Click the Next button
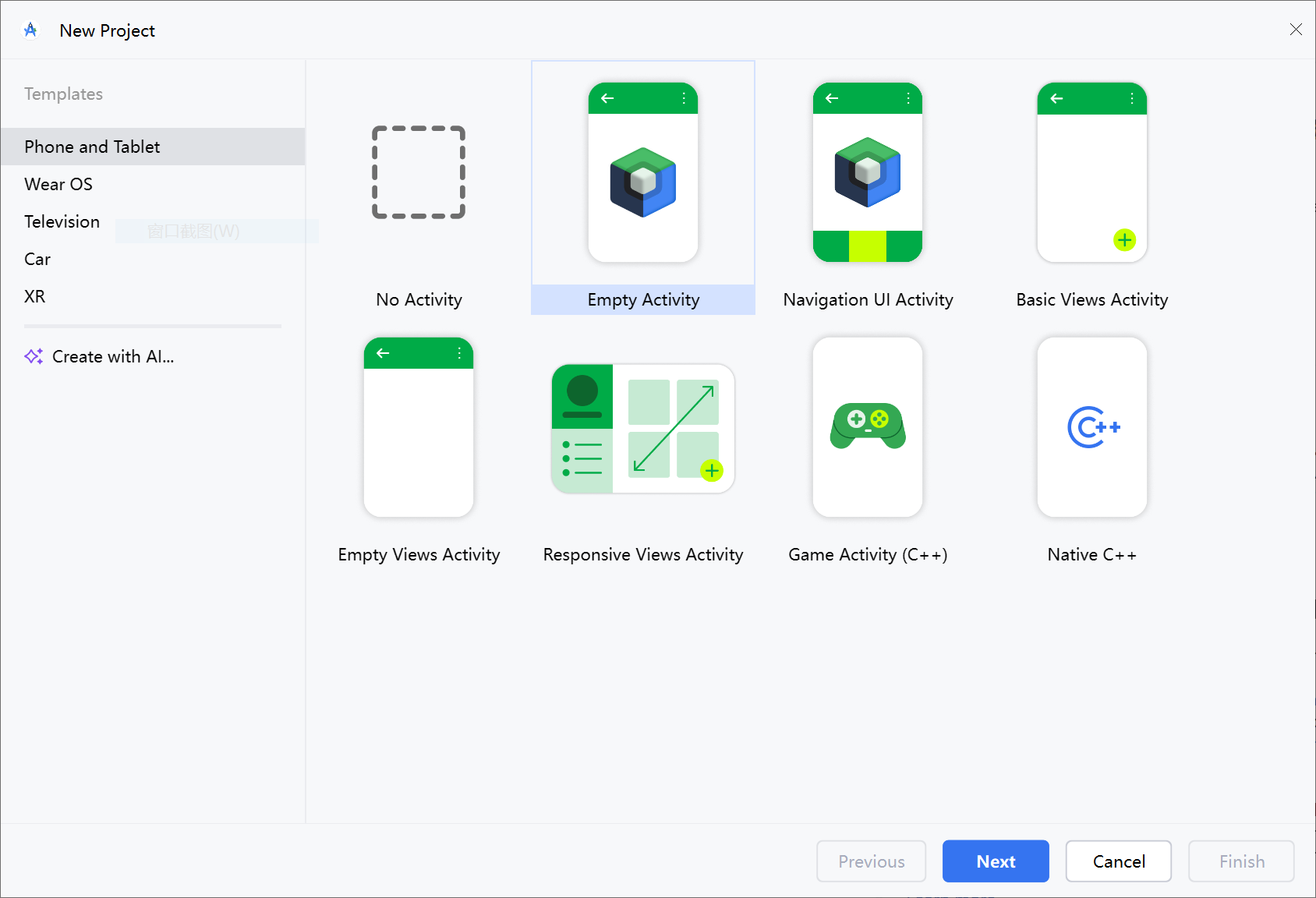The width and height of the screenshot is (1316, 898). click(996, 861)
